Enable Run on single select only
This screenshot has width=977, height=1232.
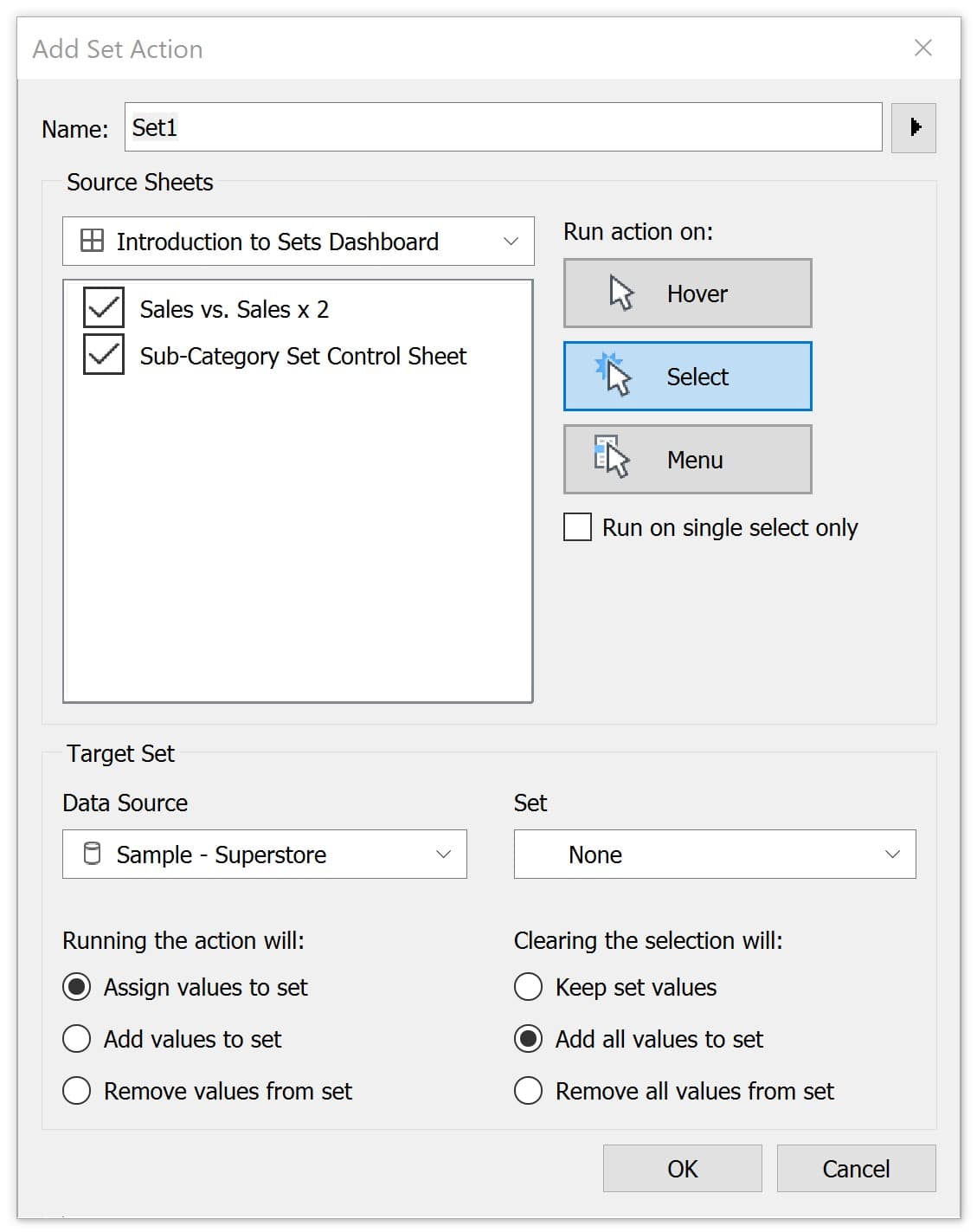click(577, 526)
